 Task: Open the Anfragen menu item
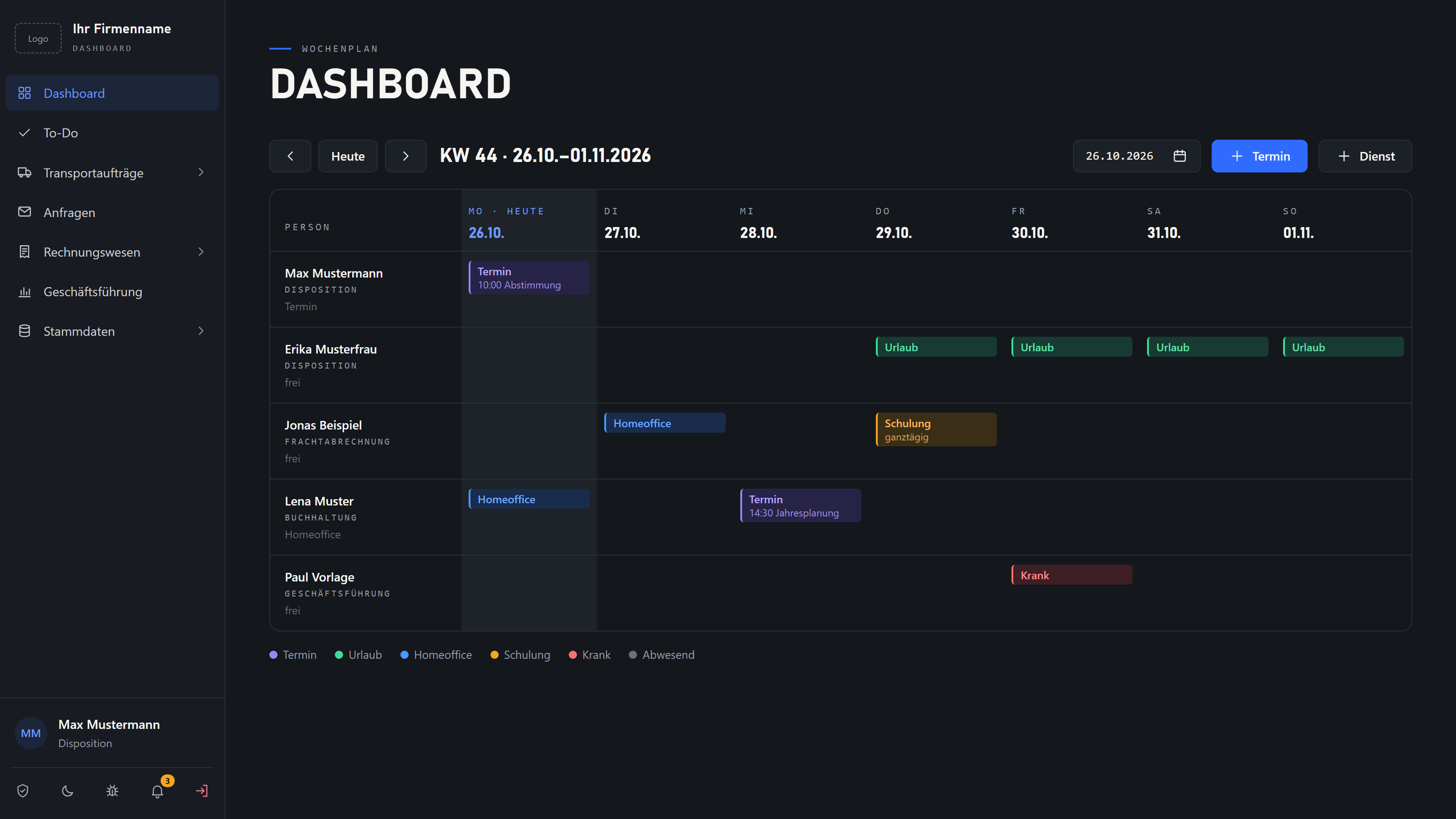point(112,212)
